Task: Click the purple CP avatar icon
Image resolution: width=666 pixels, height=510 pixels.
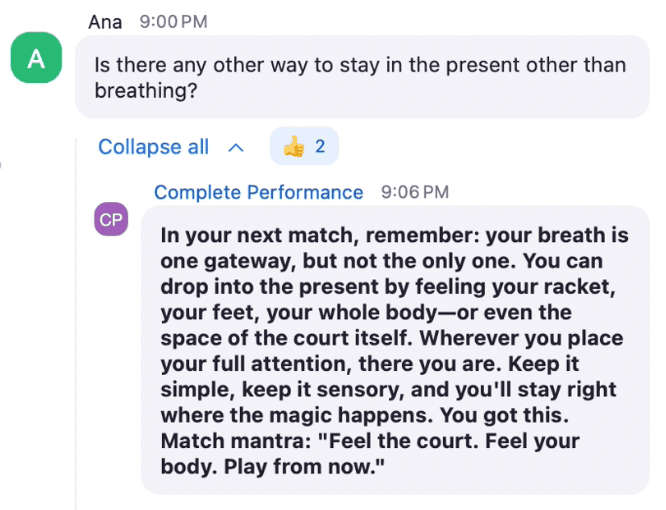Action: (111, 219)
